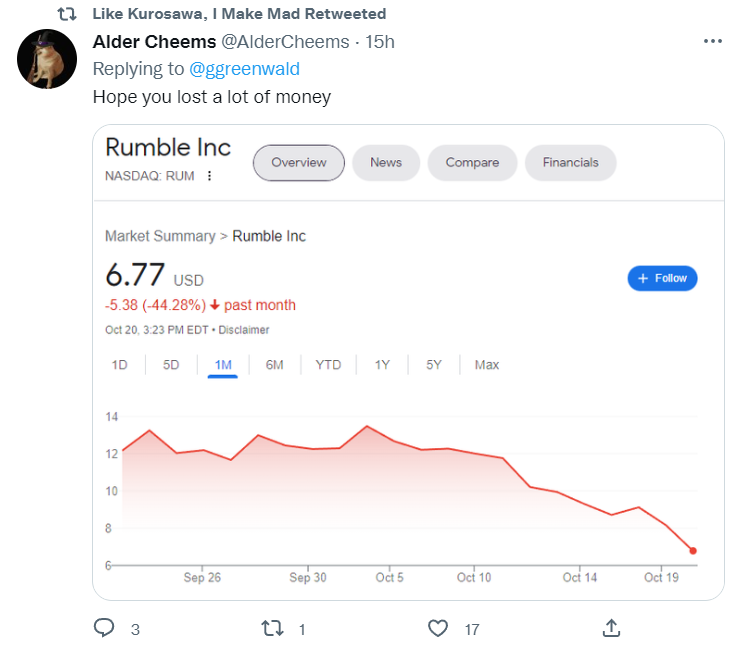The width and height of the screenshot is (739, 646).
Task: Show the YTD chart range
Action: pyautogui.click(x=328, y=365)
